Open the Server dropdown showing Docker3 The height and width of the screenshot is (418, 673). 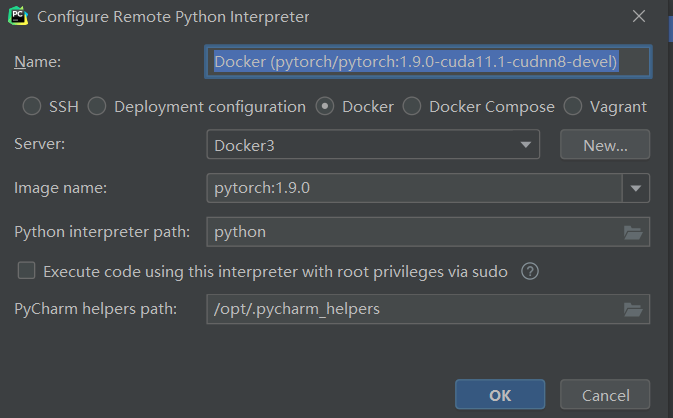point(373,145)
